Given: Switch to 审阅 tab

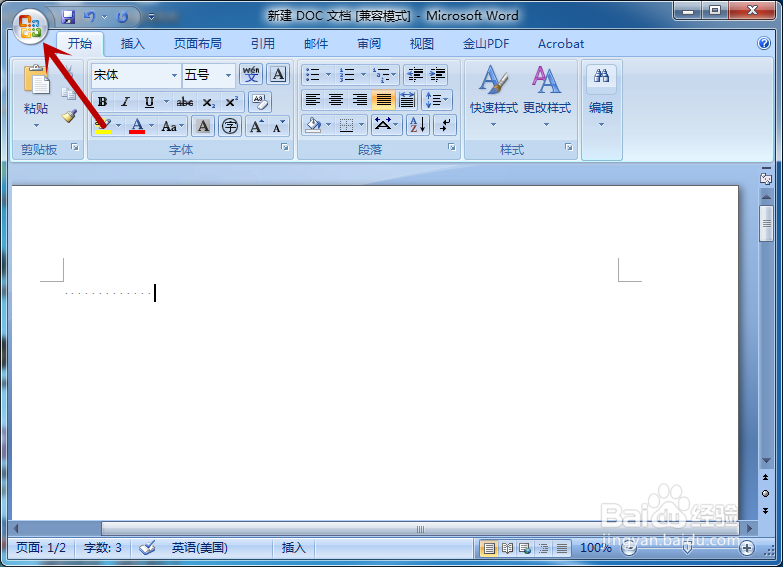Looking at the screenshot, I should coord(369,44).
